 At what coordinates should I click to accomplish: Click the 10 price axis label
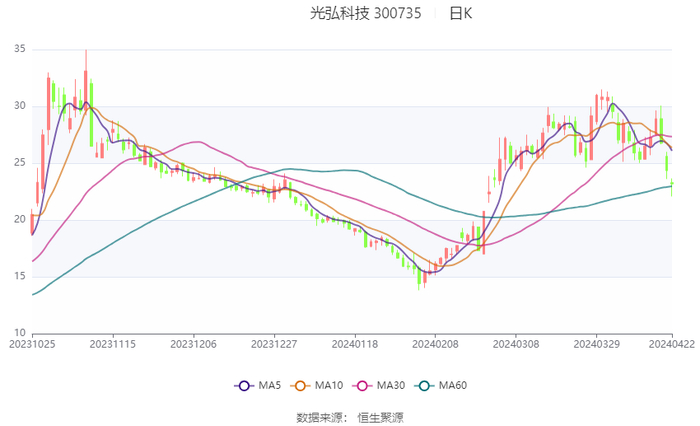coord(20,333)
